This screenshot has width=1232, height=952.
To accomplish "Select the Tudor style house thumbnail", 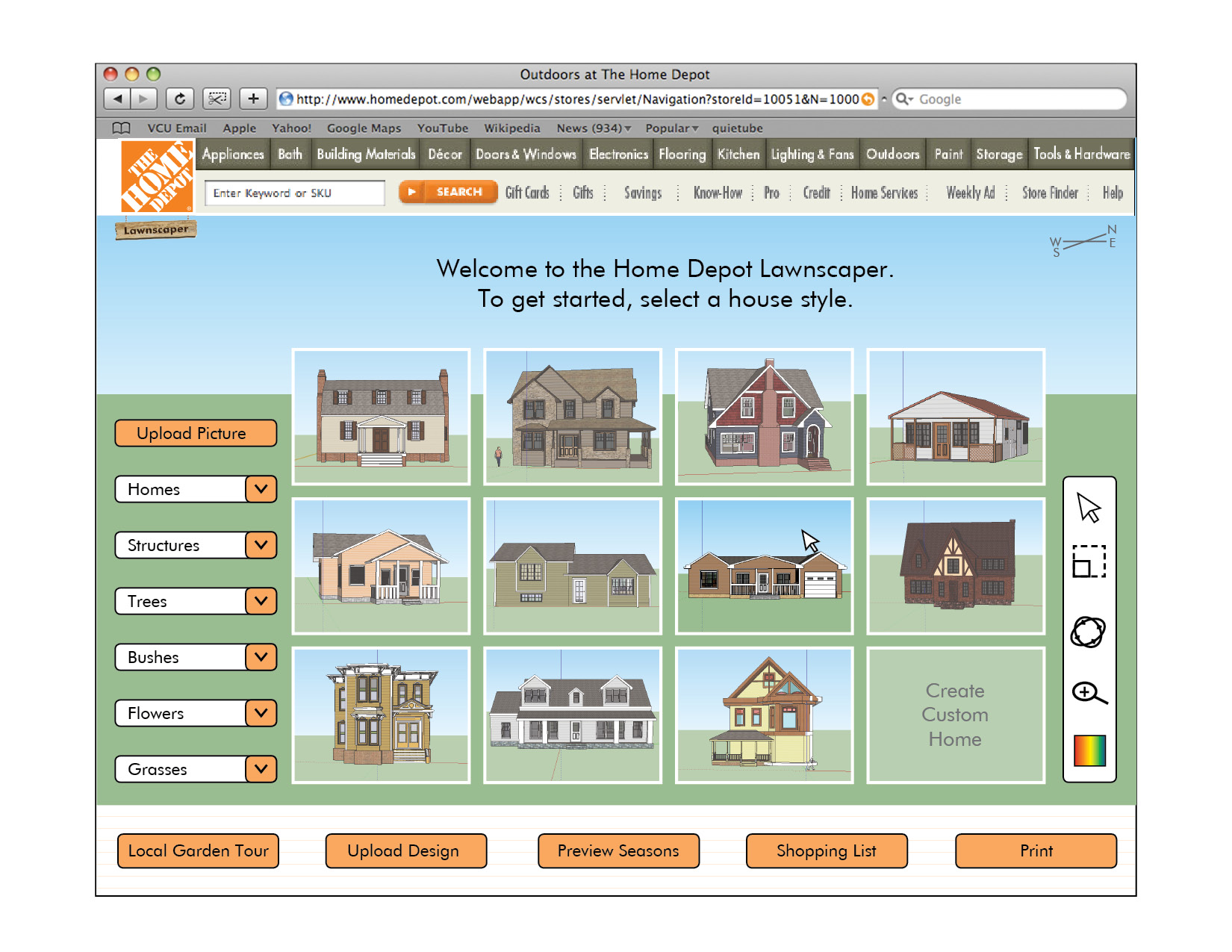I will pyautogui.click(x=956, y=566).
